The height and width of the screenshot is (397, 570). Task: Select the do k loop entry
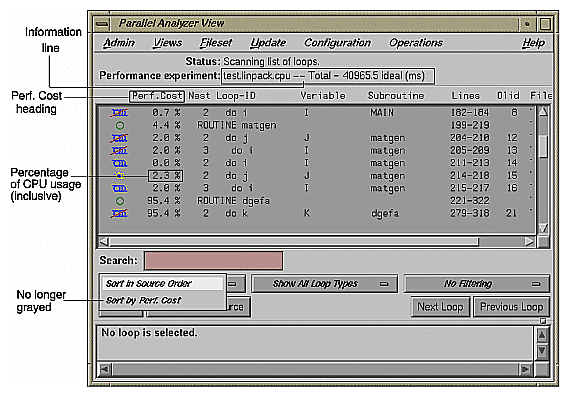[236, 213]
